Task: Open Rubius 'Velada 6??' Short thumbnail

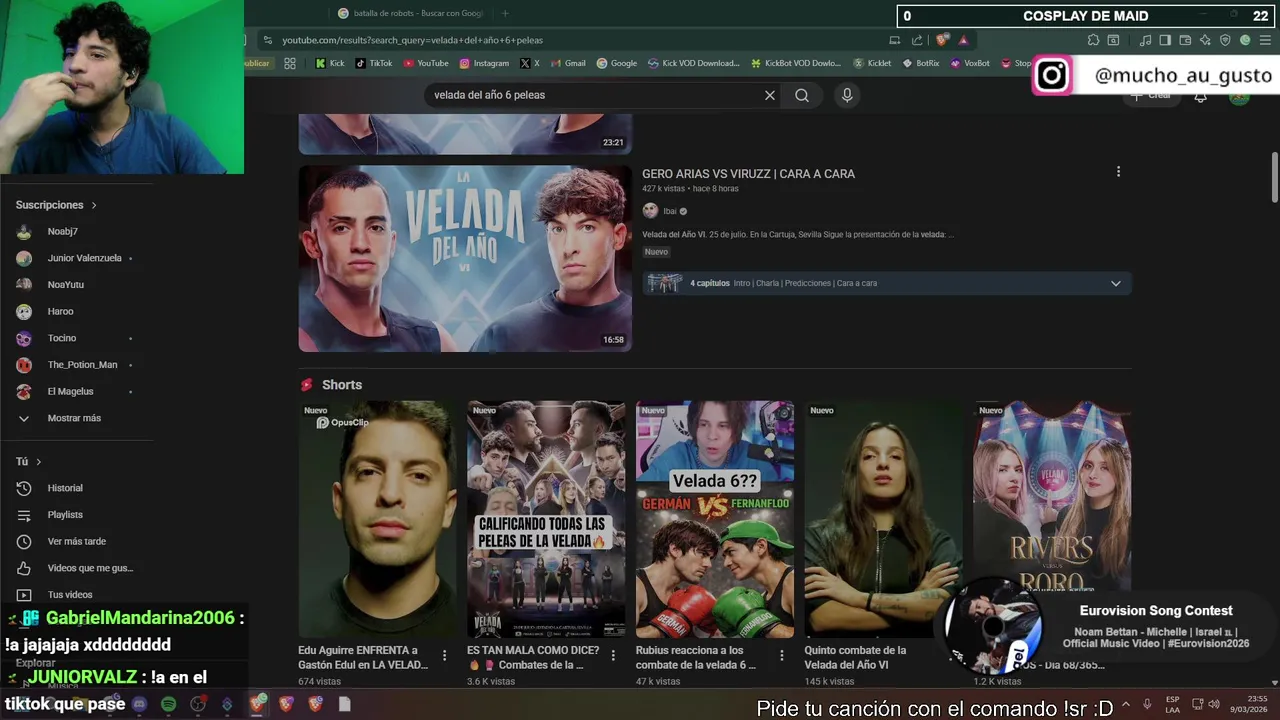Action: click(715, 519)
